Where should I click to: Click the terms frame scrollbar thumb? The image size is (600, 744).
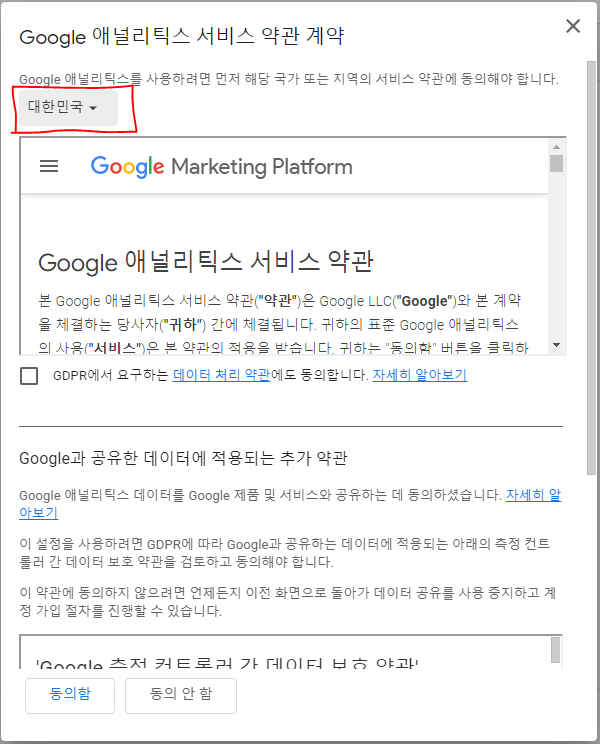click(556, 164)
